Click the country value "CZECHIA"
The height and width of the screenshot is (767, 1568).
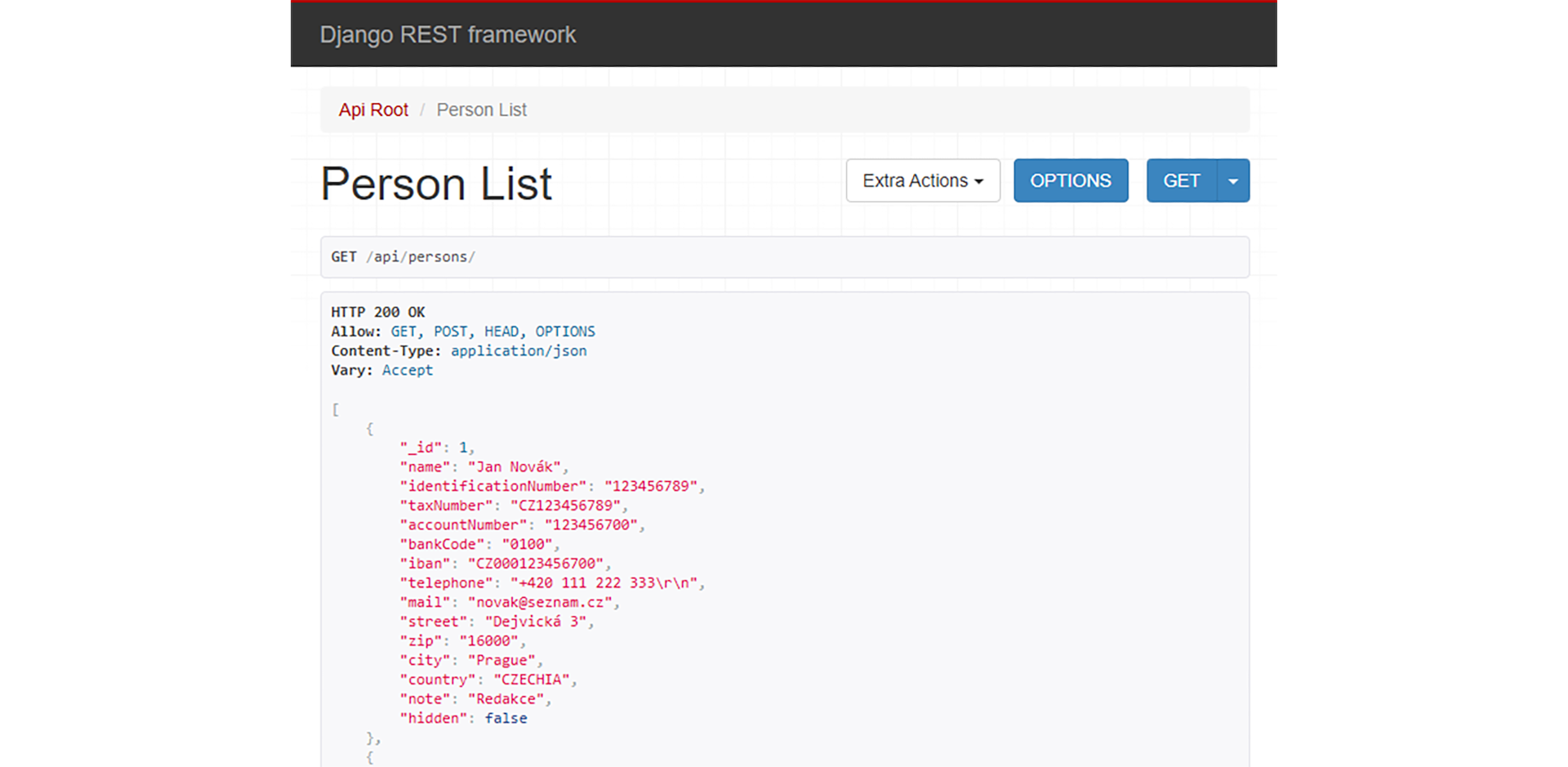532,680
